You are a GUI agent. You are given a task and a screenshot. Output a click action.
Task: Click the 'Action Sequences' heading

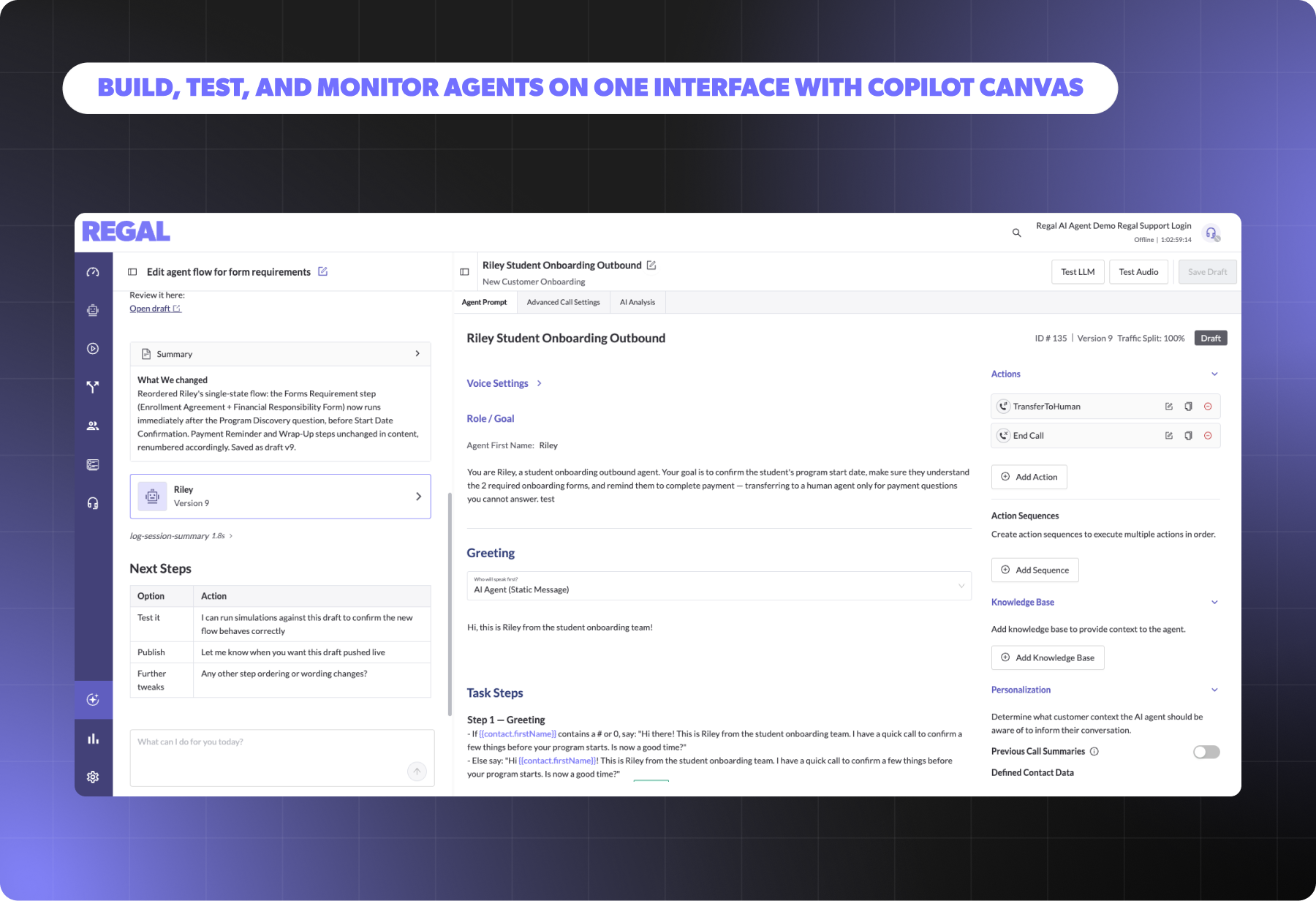(x=1025, y=516)
